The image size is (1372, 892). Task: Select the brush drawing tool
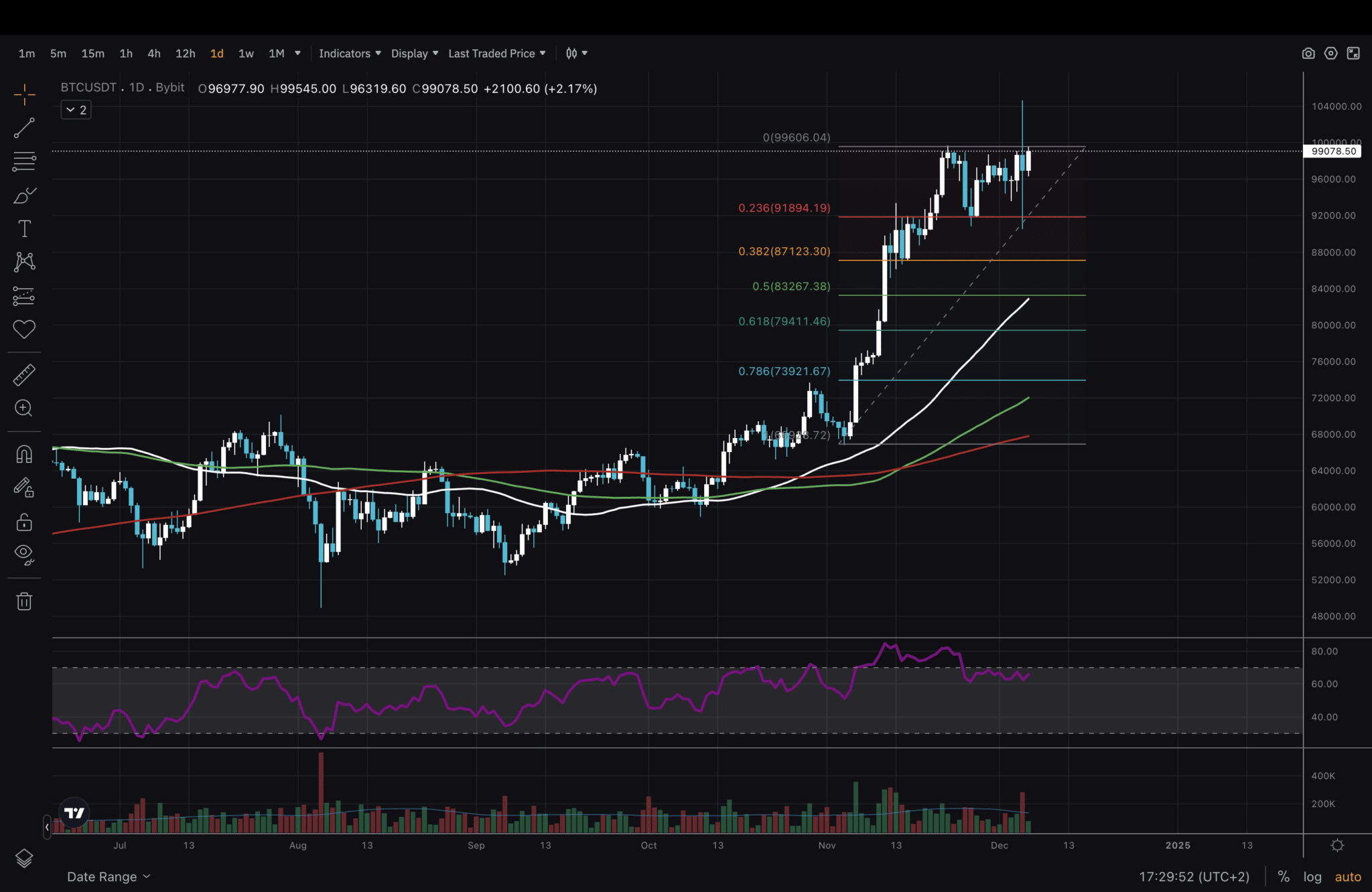click(24, 195)
